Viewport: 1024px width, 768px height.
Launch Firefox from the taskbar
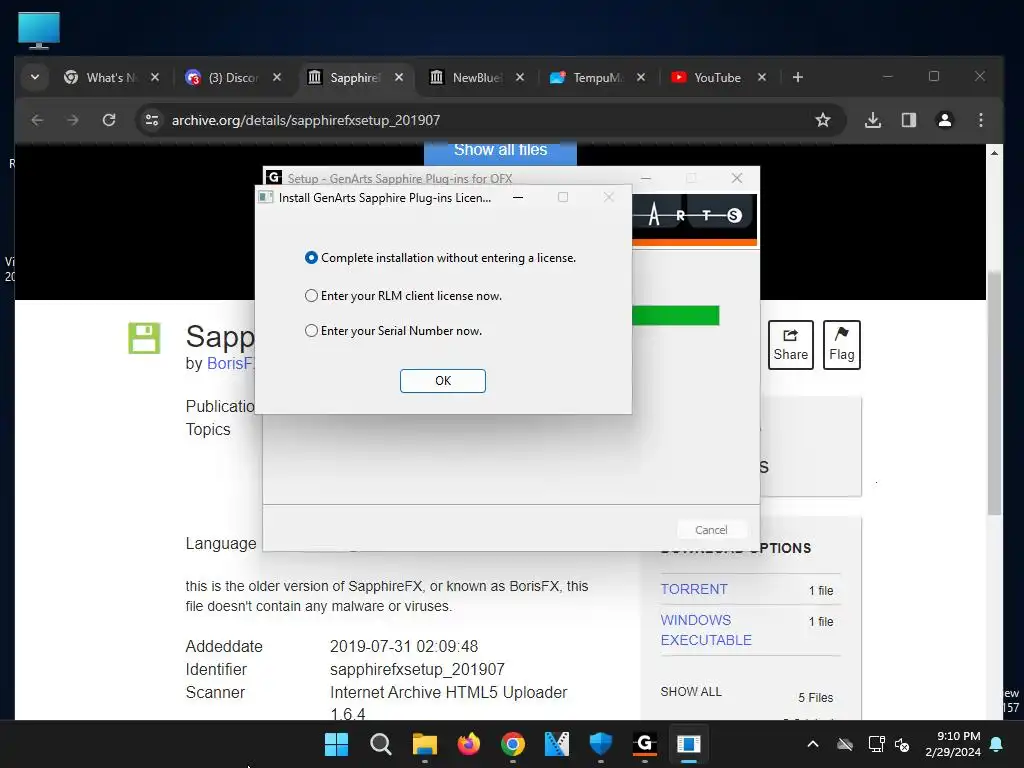[x=469, y=744]
